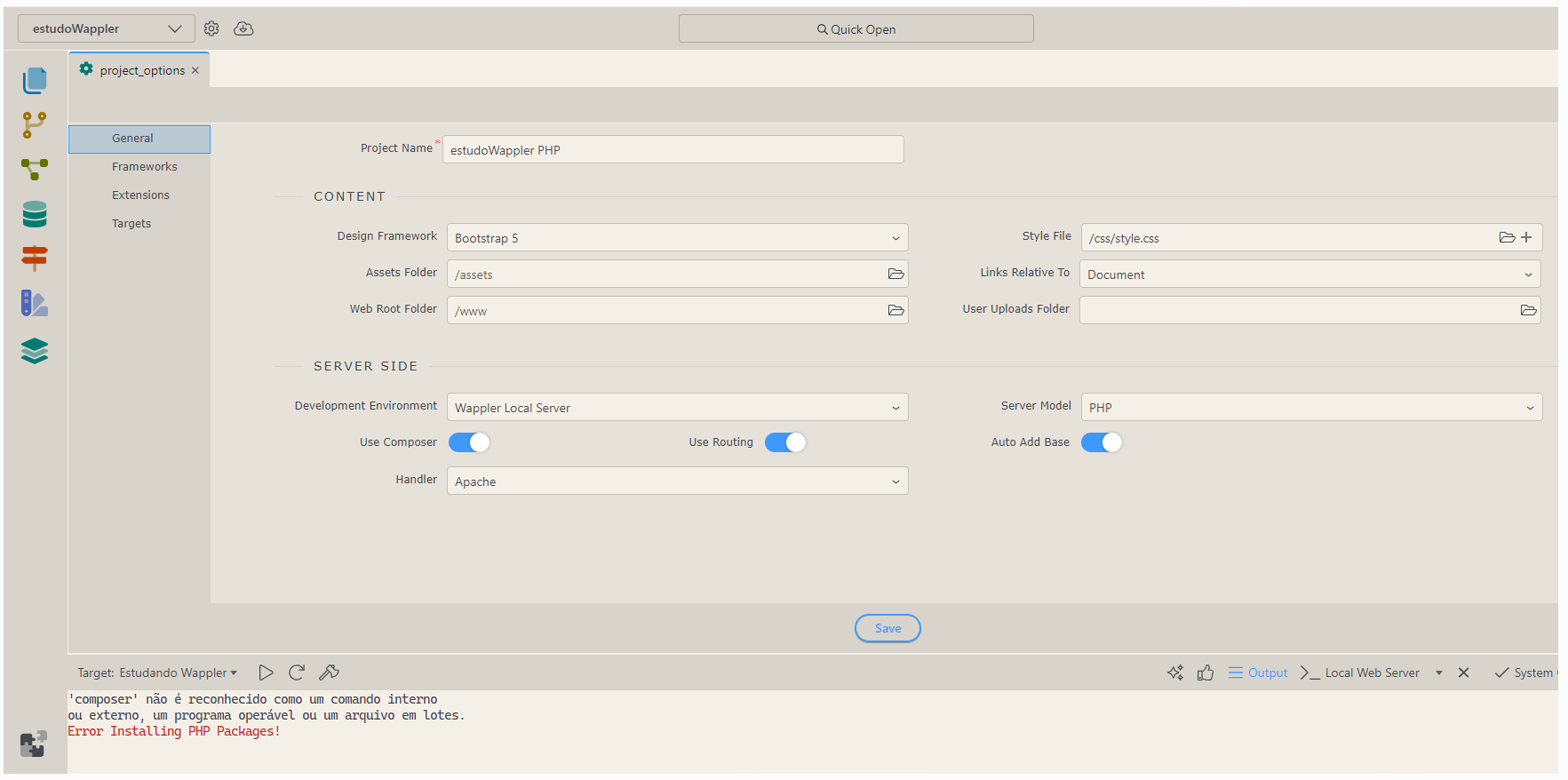Switch to the System check tab

[1524, 673]
